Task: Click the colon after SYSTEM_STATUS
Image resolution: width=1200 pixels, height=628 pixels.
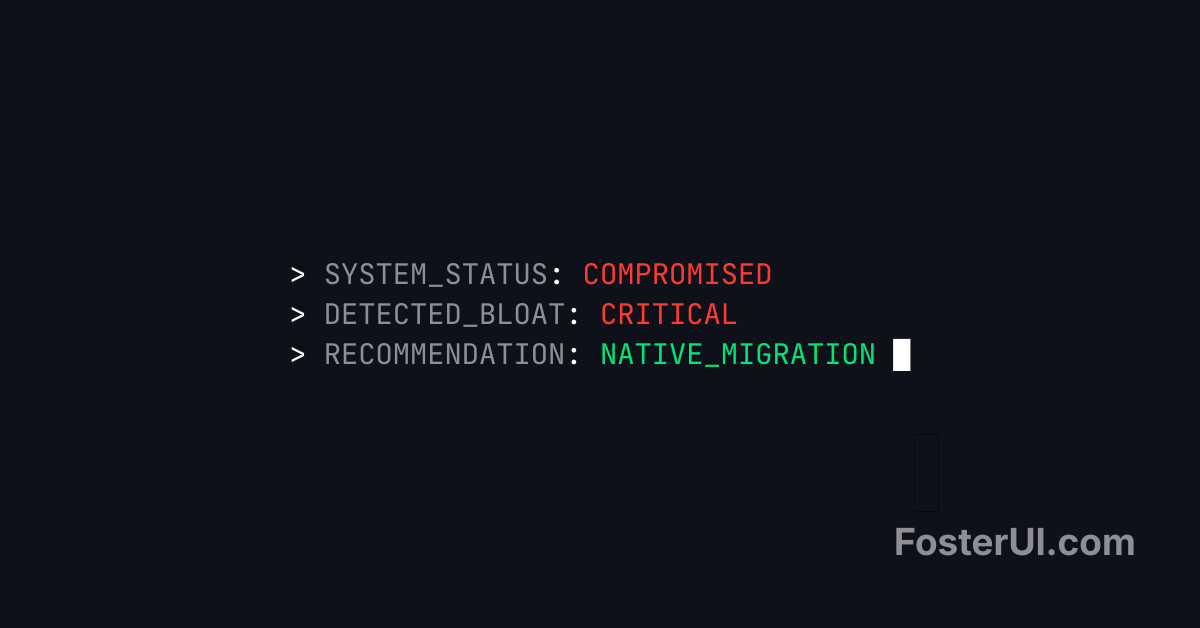Action: [557, 276]
